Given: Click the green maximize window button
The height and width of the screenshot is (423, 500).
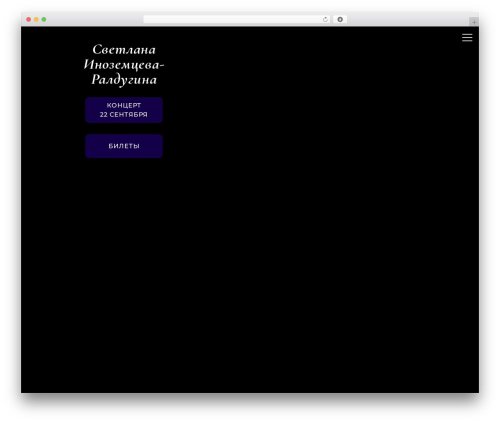Looking at the screenshot, I should pos(44,19).
